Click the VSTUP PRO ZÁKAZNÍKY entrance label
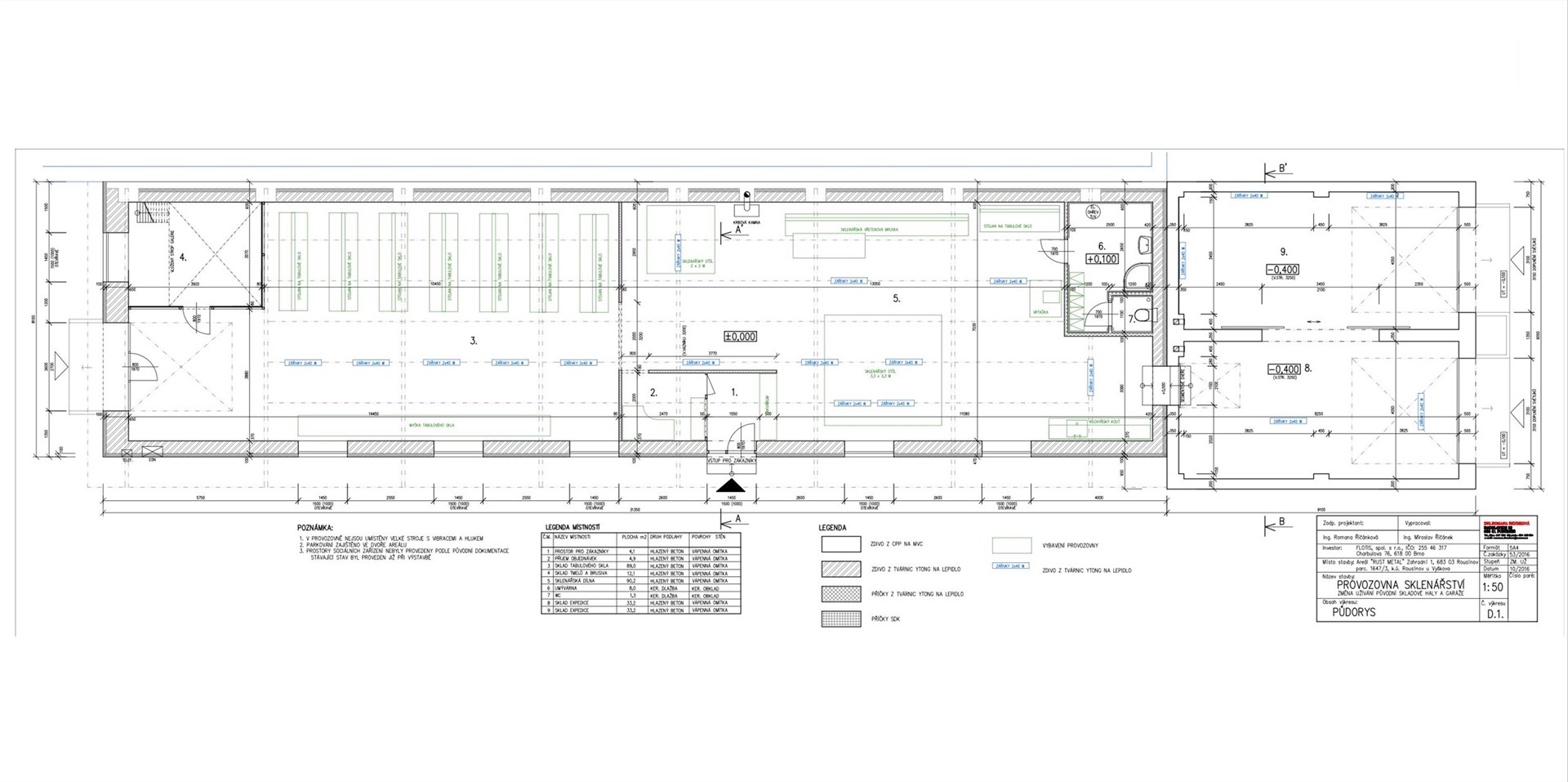The image size is (1568, 782). 733,462
